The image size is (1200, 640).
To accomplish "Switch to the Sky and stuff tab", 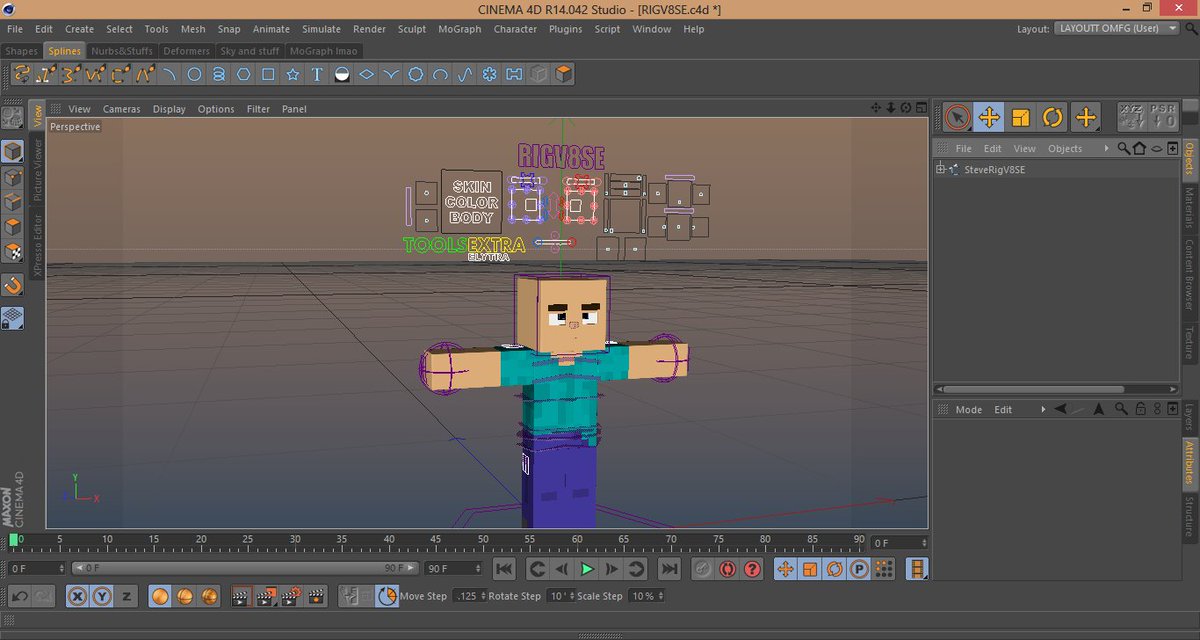I will click(250, 51).
